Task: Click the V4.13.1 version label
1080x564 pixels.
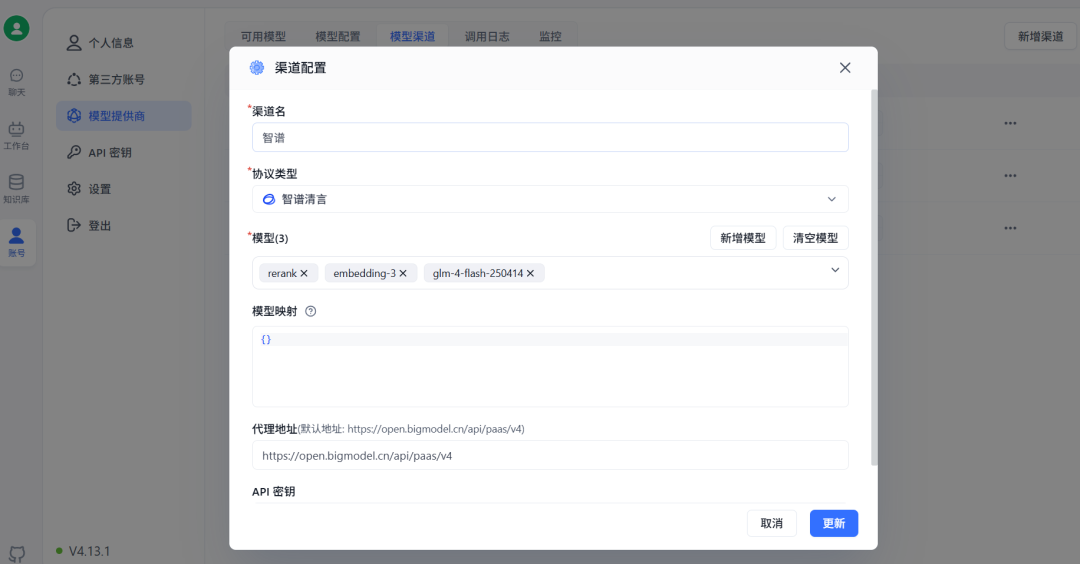Action: pyautogui.click(x=90, y=551)
